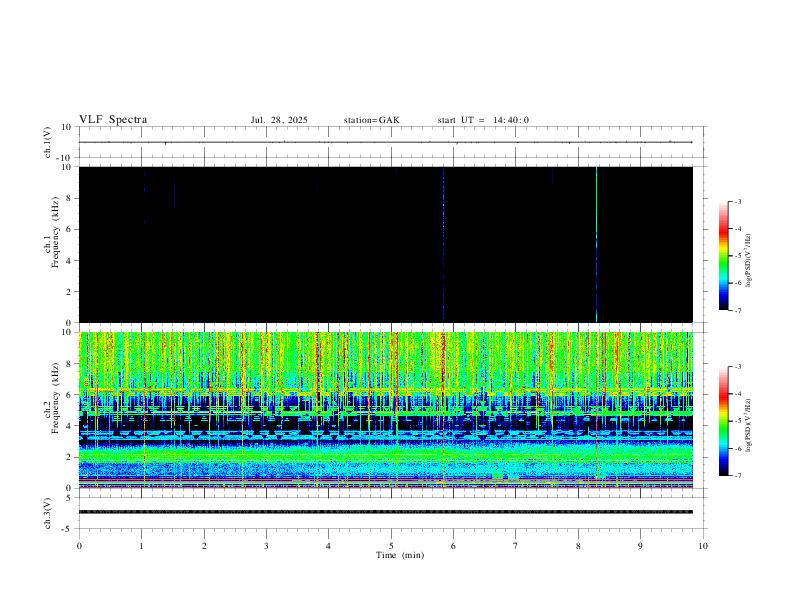Image resolution: width=792 pixels, height=612 pixels.
Task: Click time axis tick label '10'
Action: pos(703,546)
